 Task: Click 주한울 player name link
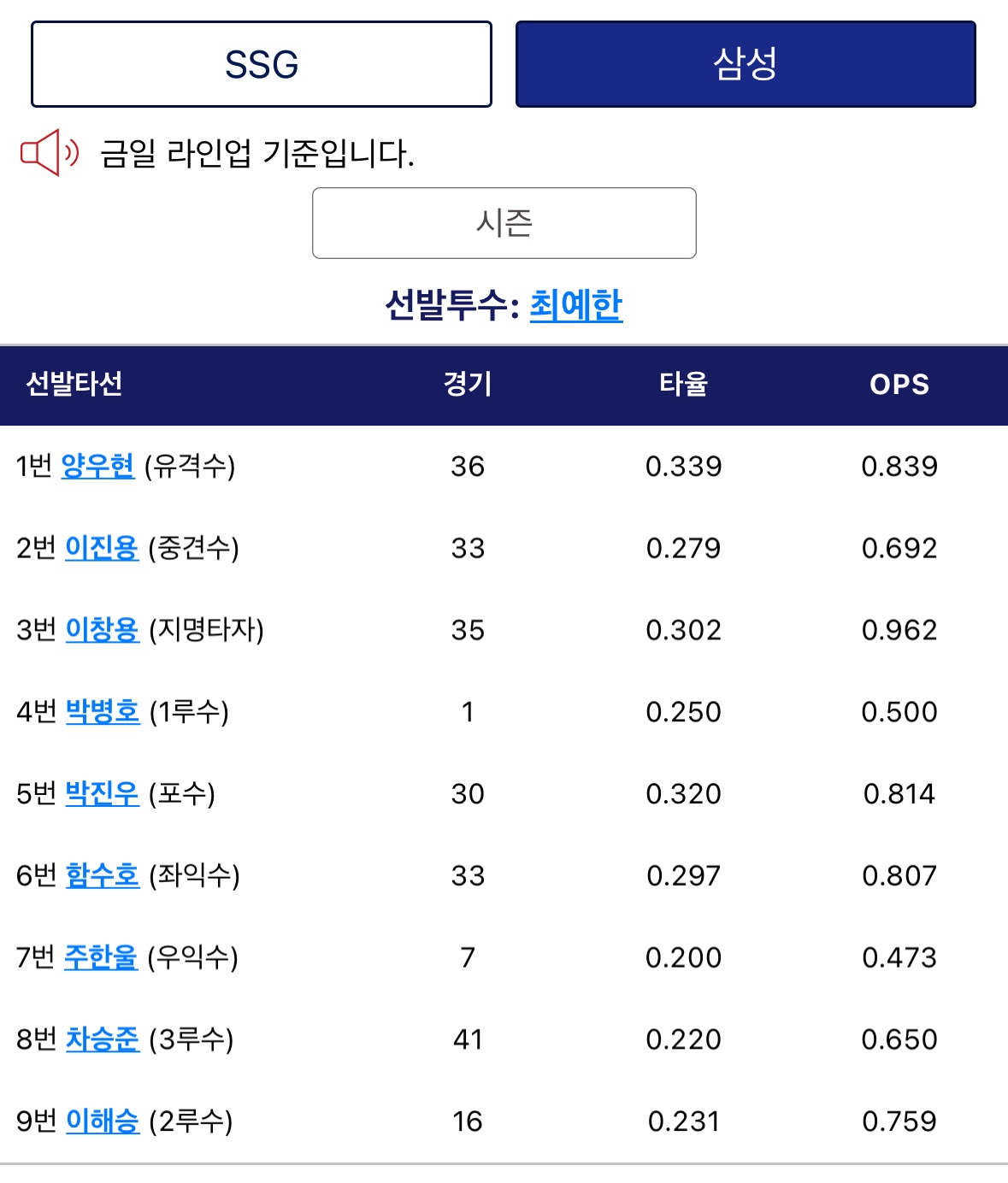(x=101, y=957)
